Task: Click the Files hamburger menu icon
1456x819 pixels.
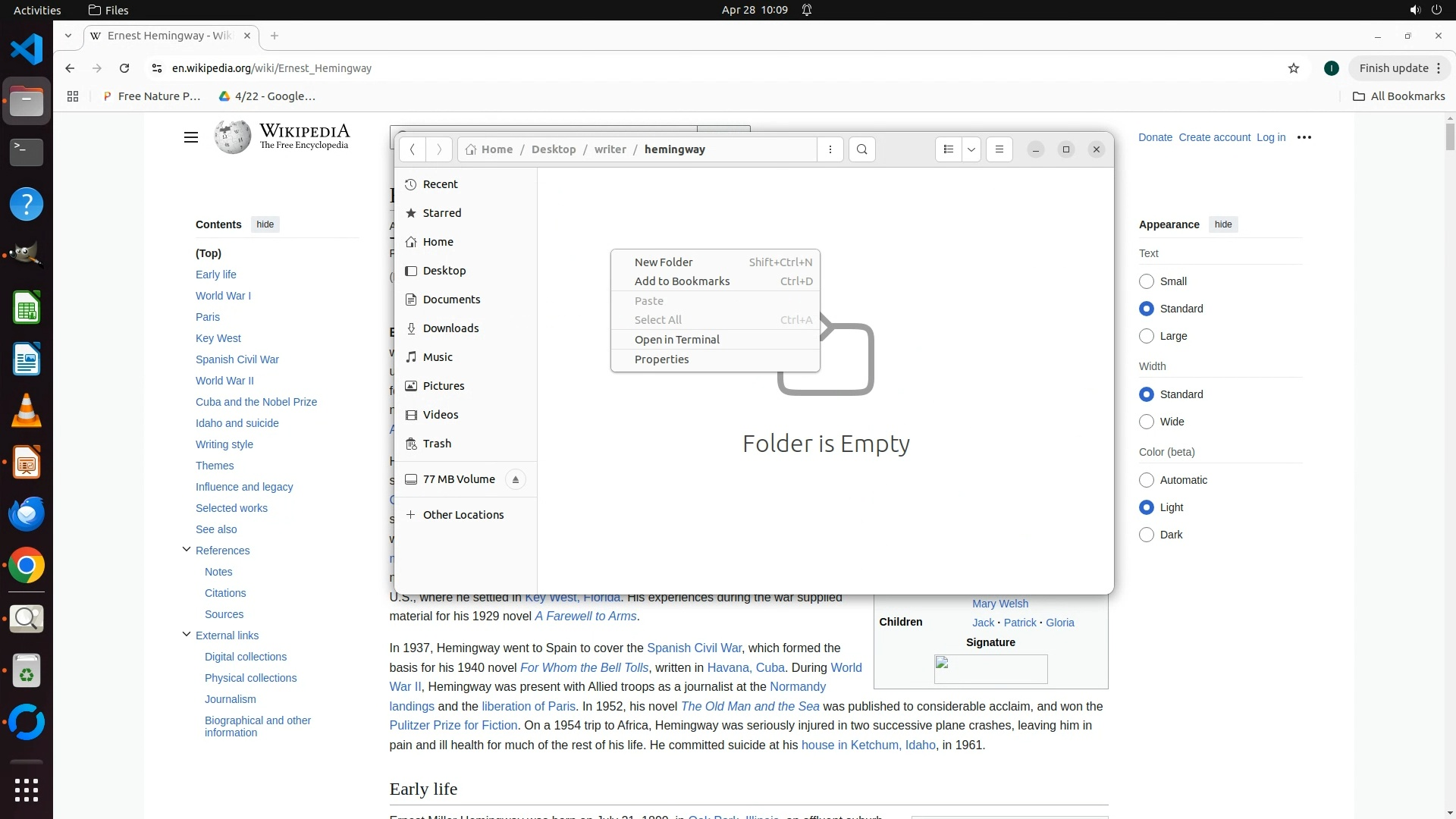Action: click(x=999, y=149)
